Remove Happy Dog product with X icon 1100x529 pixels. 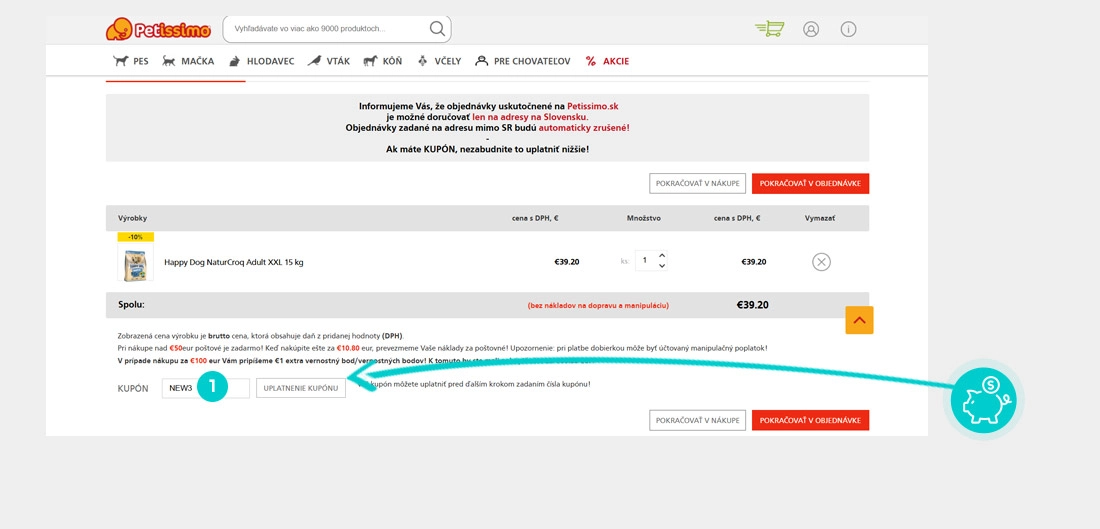(x=821, y=262)
